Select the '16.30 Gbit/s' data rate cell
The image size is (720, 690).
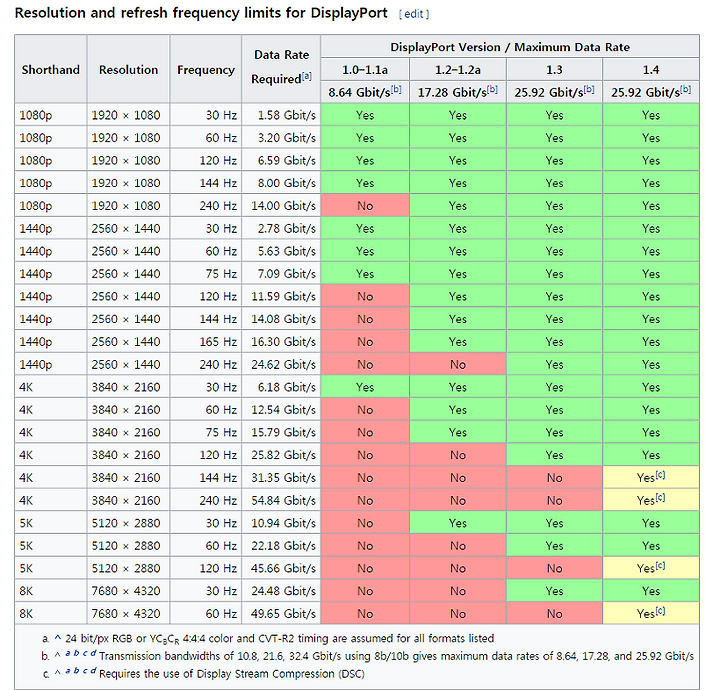(281, 341)
